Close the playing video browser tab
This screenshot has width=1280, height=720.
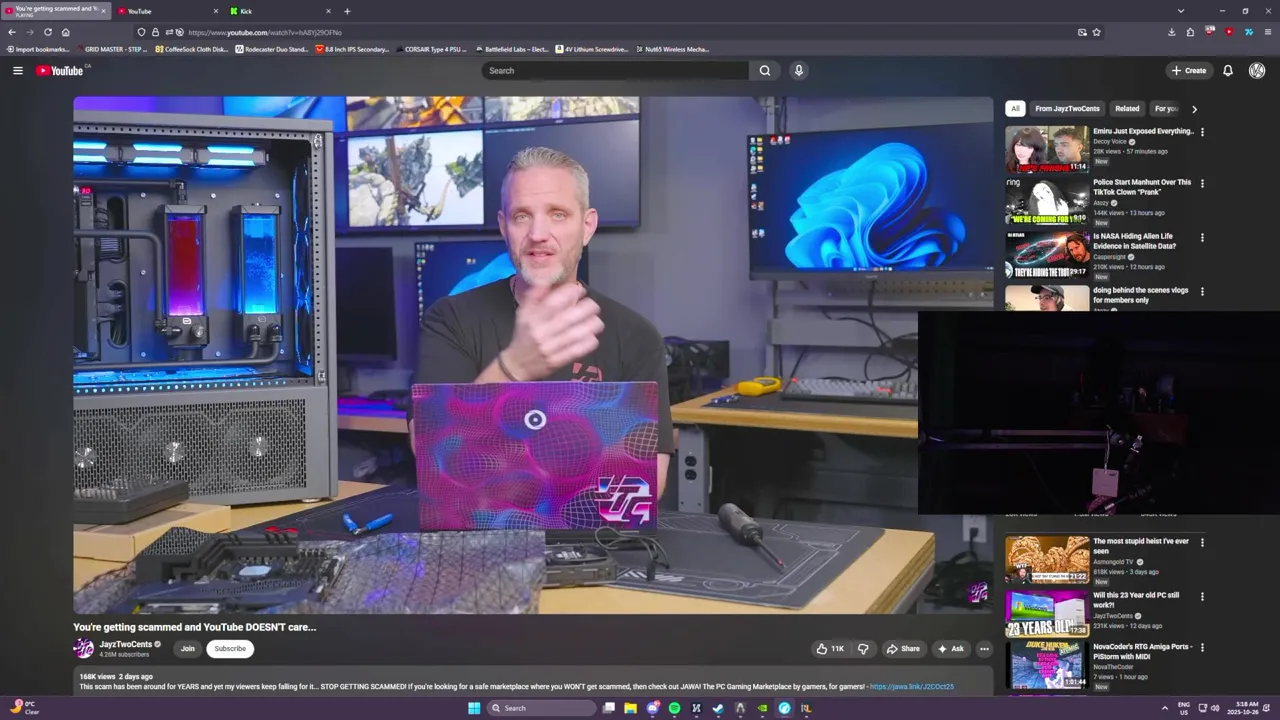[102, 11]
